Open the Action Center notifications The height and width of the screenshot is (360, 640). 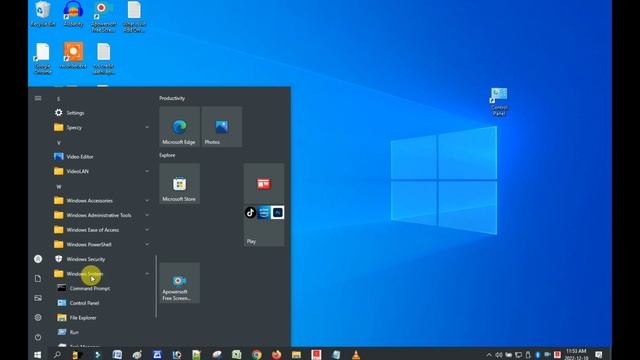coord(599,355)
